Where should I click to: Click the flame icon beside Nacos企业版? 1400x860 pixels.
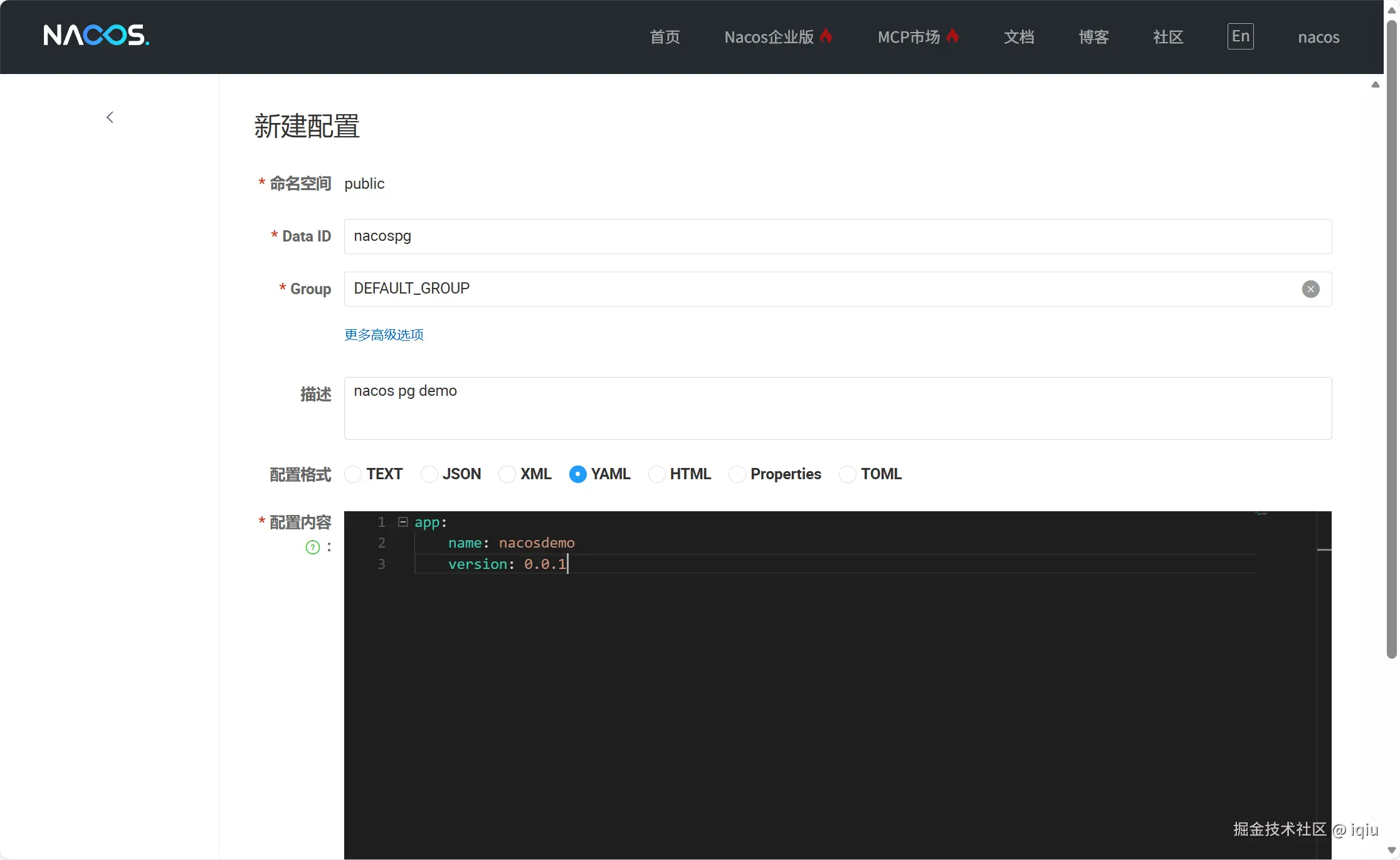pos(826,36)
